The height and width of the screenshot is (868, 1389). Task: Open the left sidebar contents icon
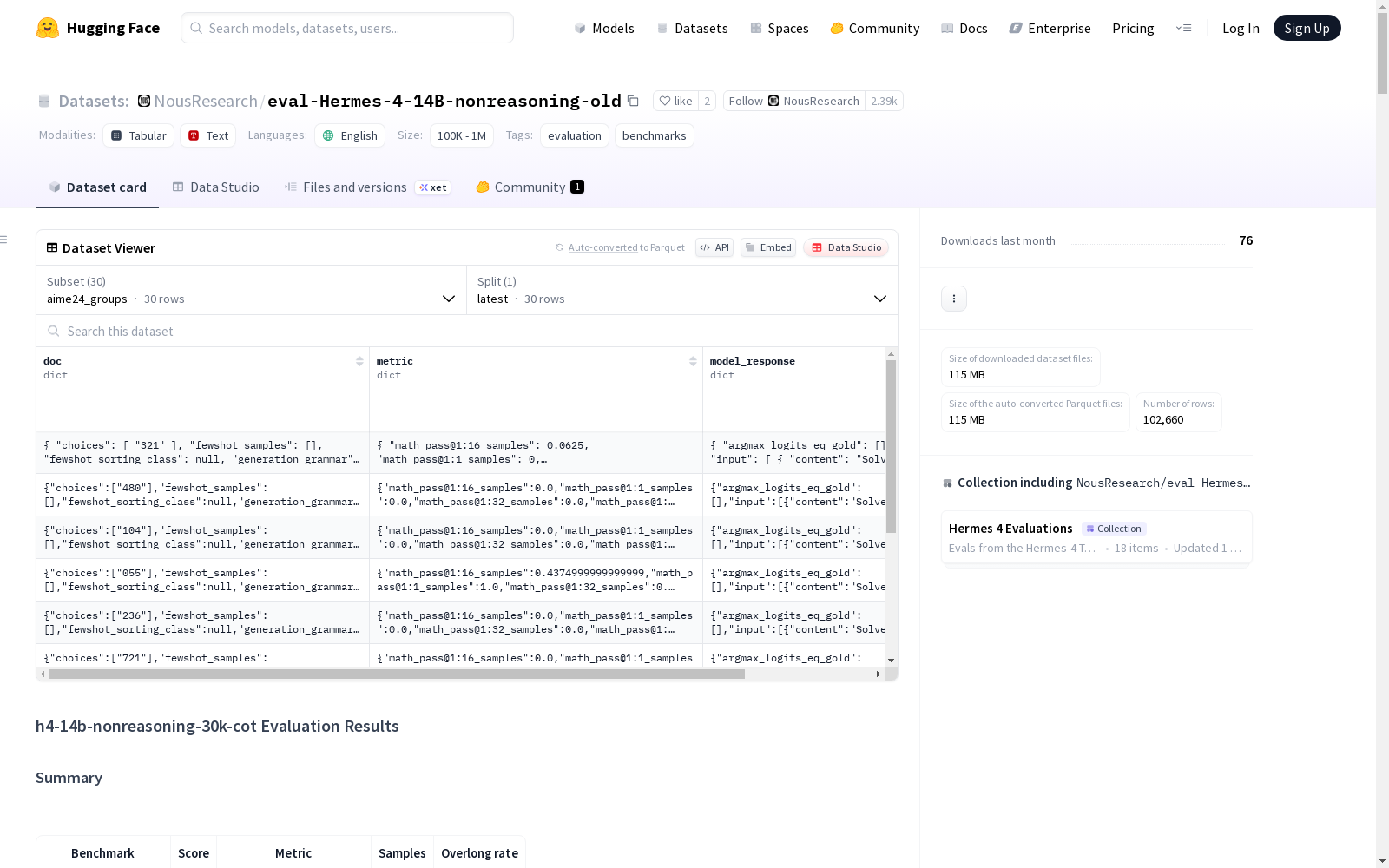click(4, 240)
